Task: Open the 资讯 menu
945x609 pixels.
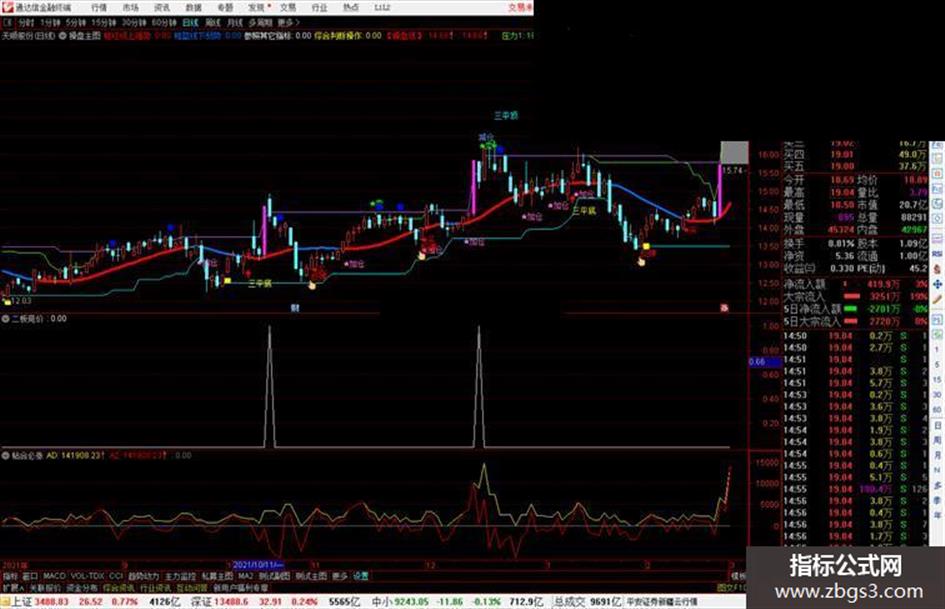Action: click(162, 7)
